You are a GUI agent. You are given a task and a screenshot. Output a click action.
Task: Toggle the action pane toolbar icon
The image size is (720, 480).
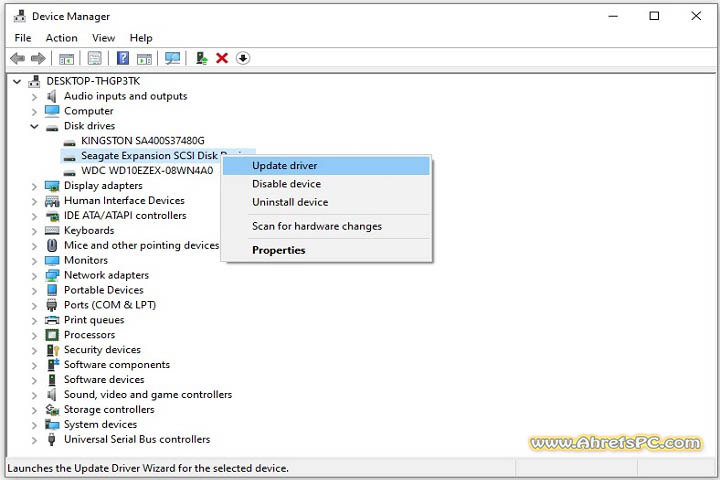144,59
